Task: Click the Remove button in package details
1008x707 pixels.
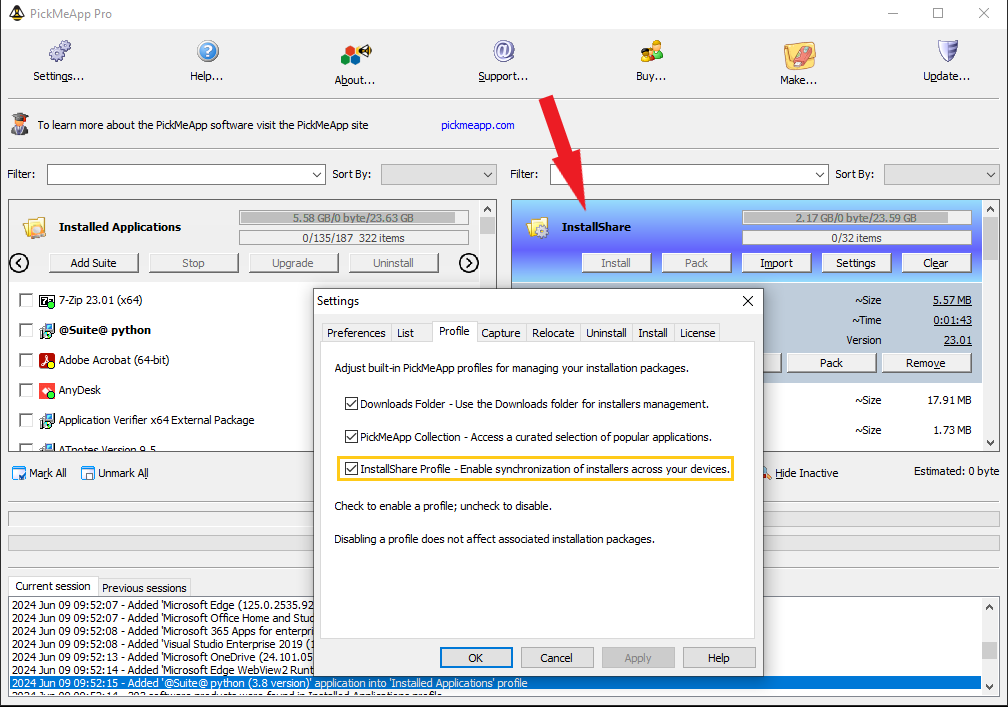Action: [926, 363]
